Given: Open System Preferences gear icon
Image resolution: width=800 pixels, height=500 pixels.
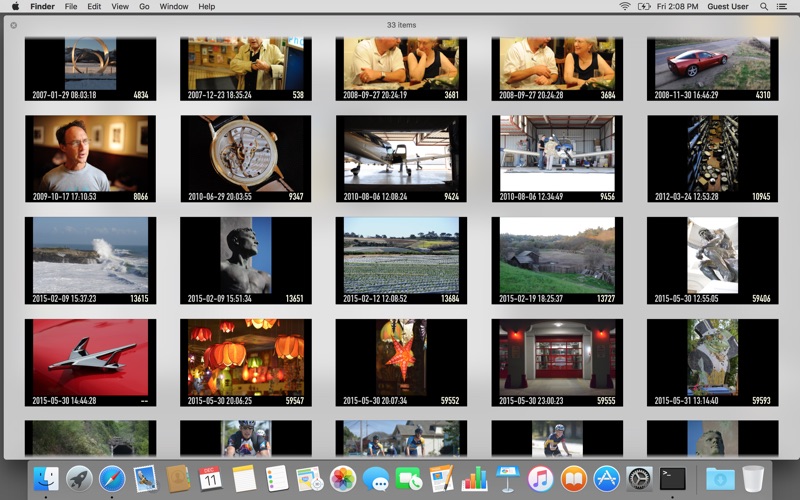Looking at the screenshot, I should pyautogui.click(x=639, y=479).
